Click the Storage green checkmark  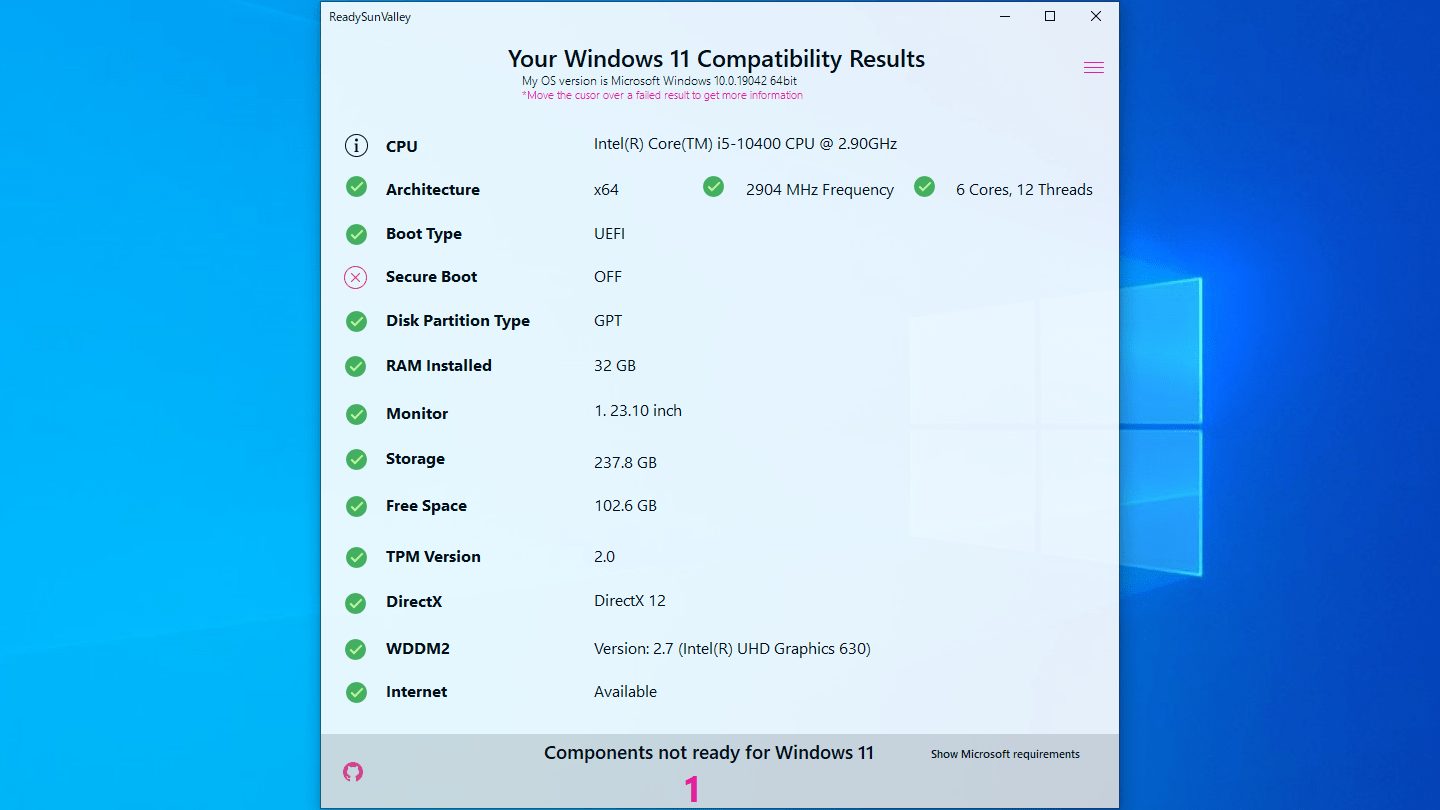356,459
